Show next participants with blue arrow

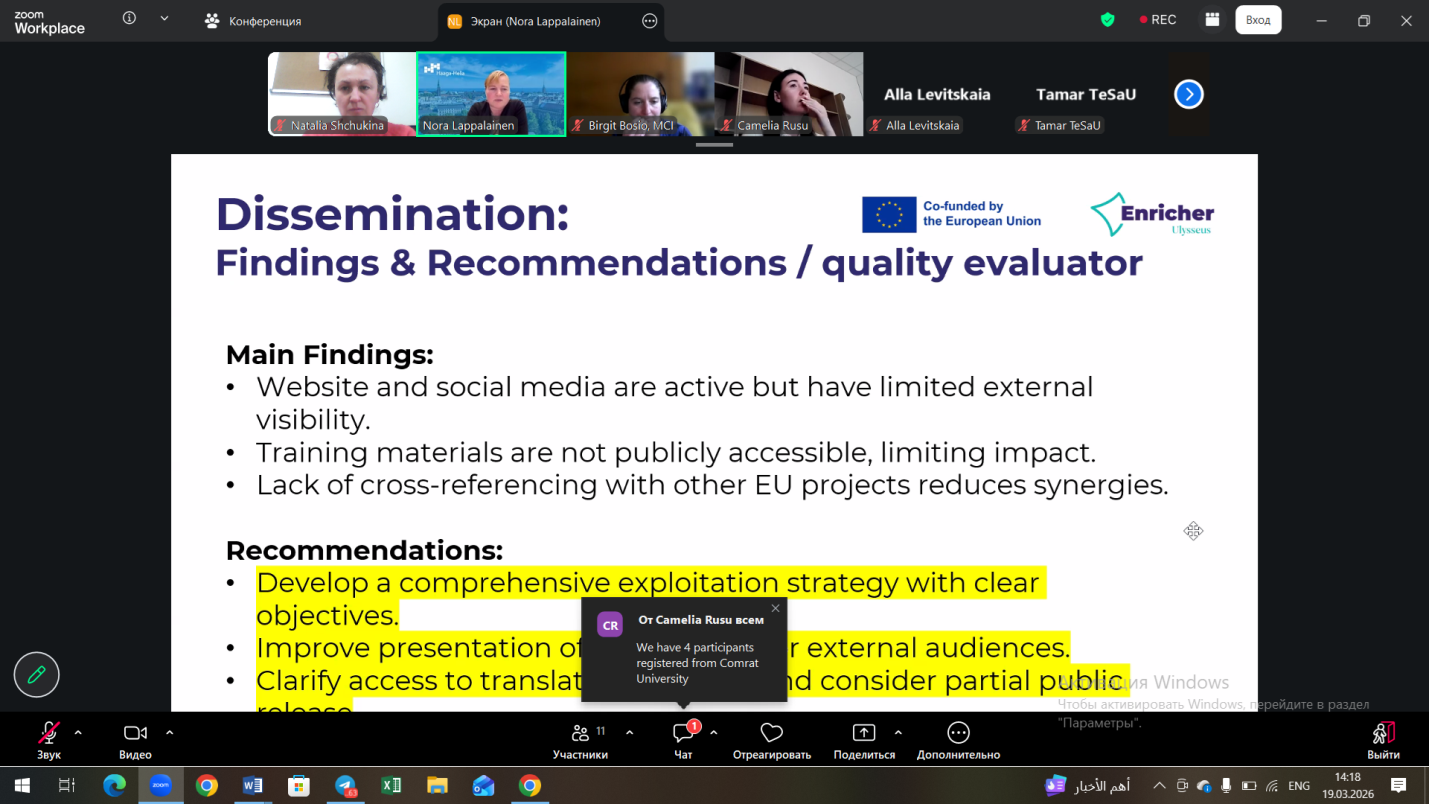coord(1188,94)
